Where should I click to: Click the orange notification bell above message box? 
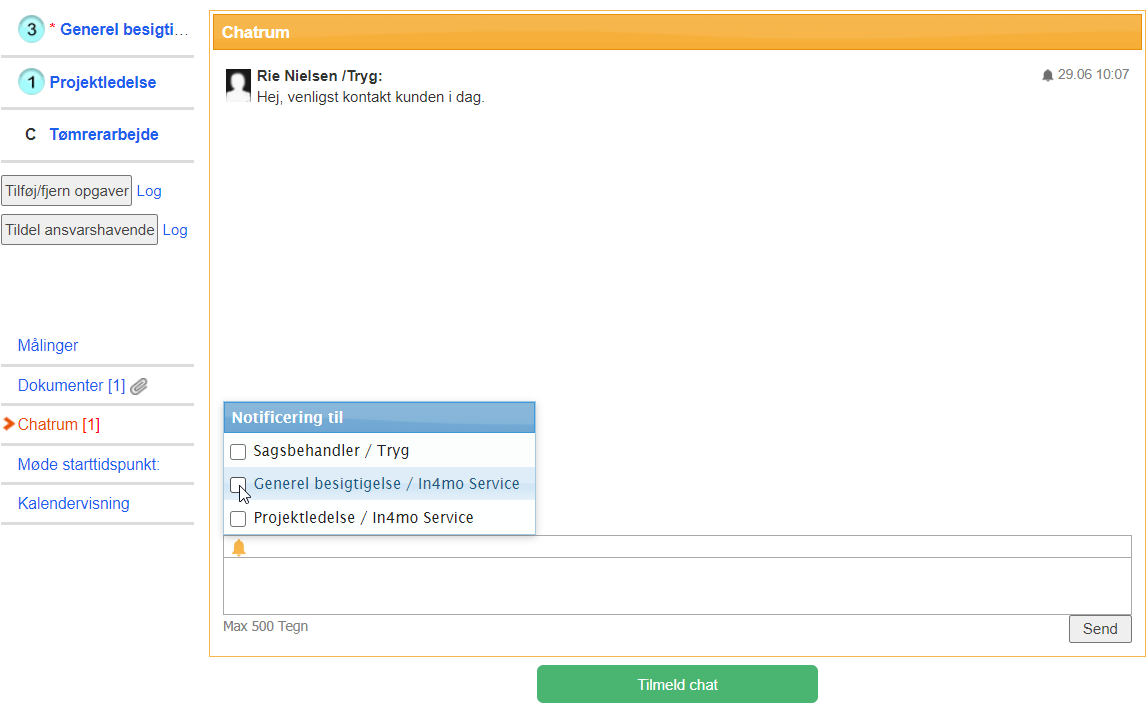click(238, 547)
